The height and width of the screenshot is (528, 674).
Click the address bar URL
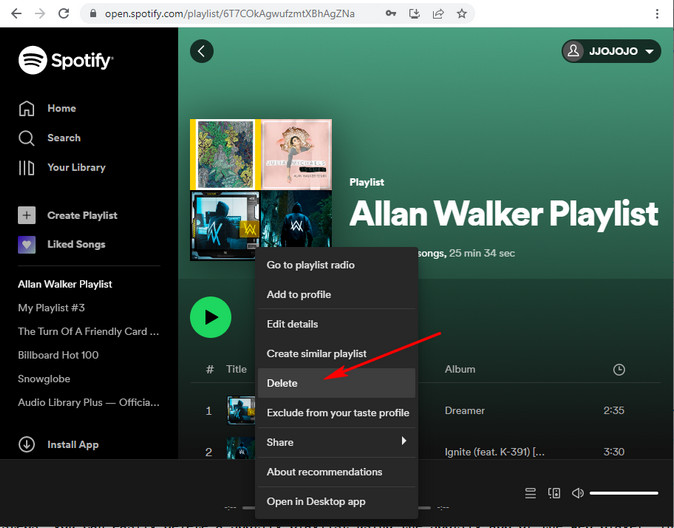pos(230,14)
